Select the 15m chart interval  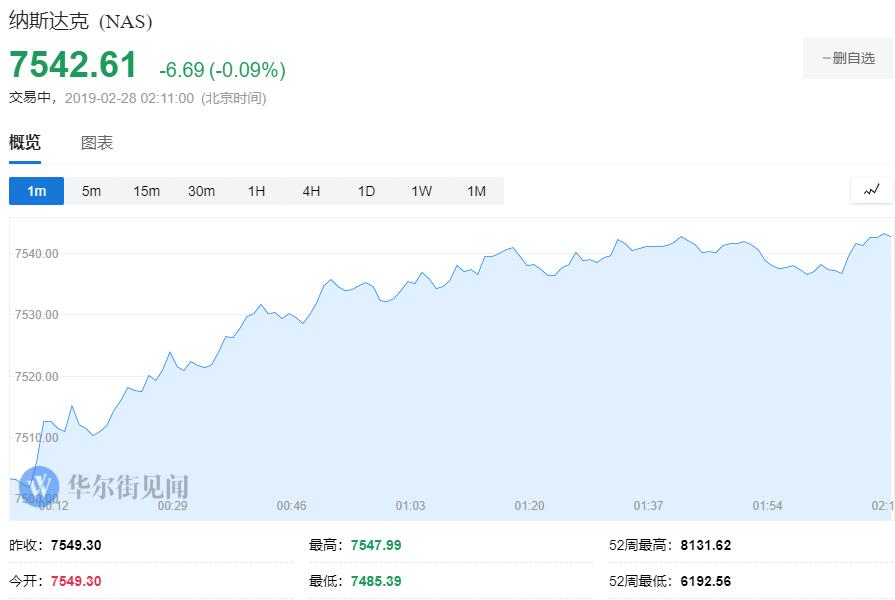pos(146,191)
